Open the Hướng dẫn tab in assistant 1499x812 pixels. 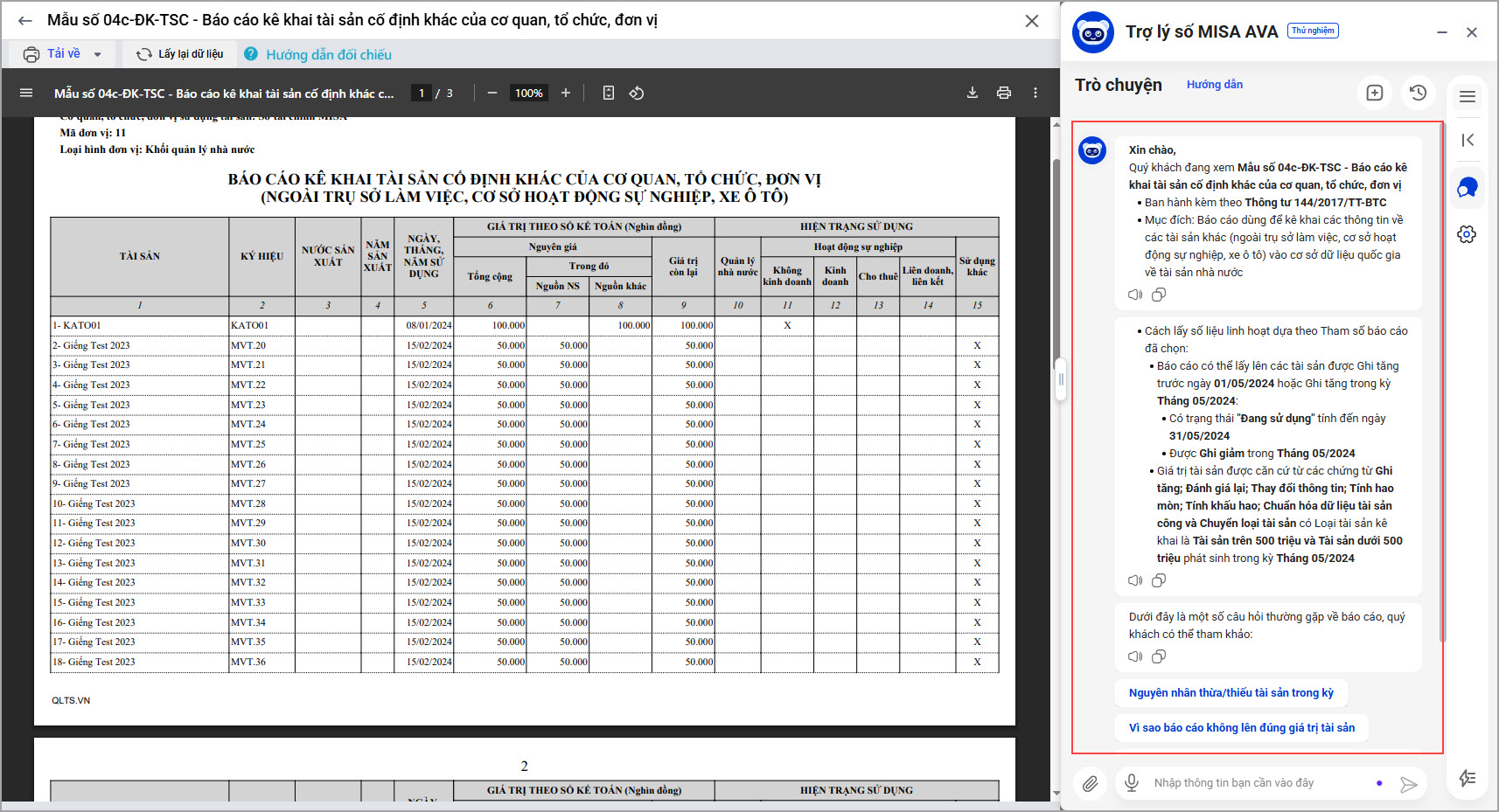[1214, 85]
